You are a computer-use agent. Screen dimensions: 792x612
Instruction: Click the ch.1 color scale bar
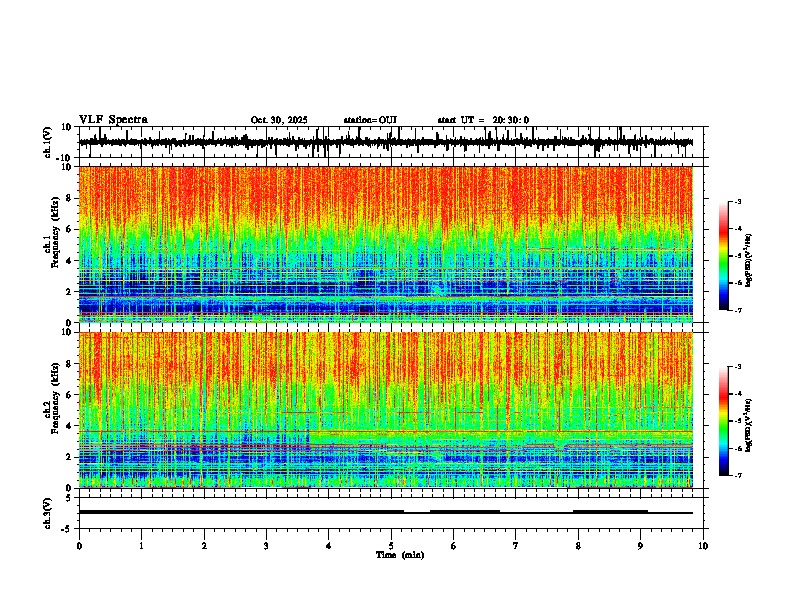click(x=723, y=256)
